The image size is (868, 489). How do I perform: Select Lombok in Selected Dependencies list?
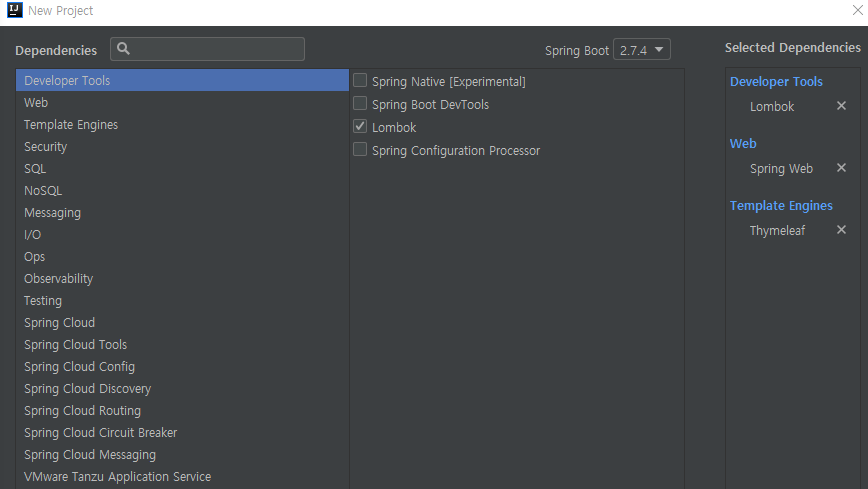tap(772, 106)
